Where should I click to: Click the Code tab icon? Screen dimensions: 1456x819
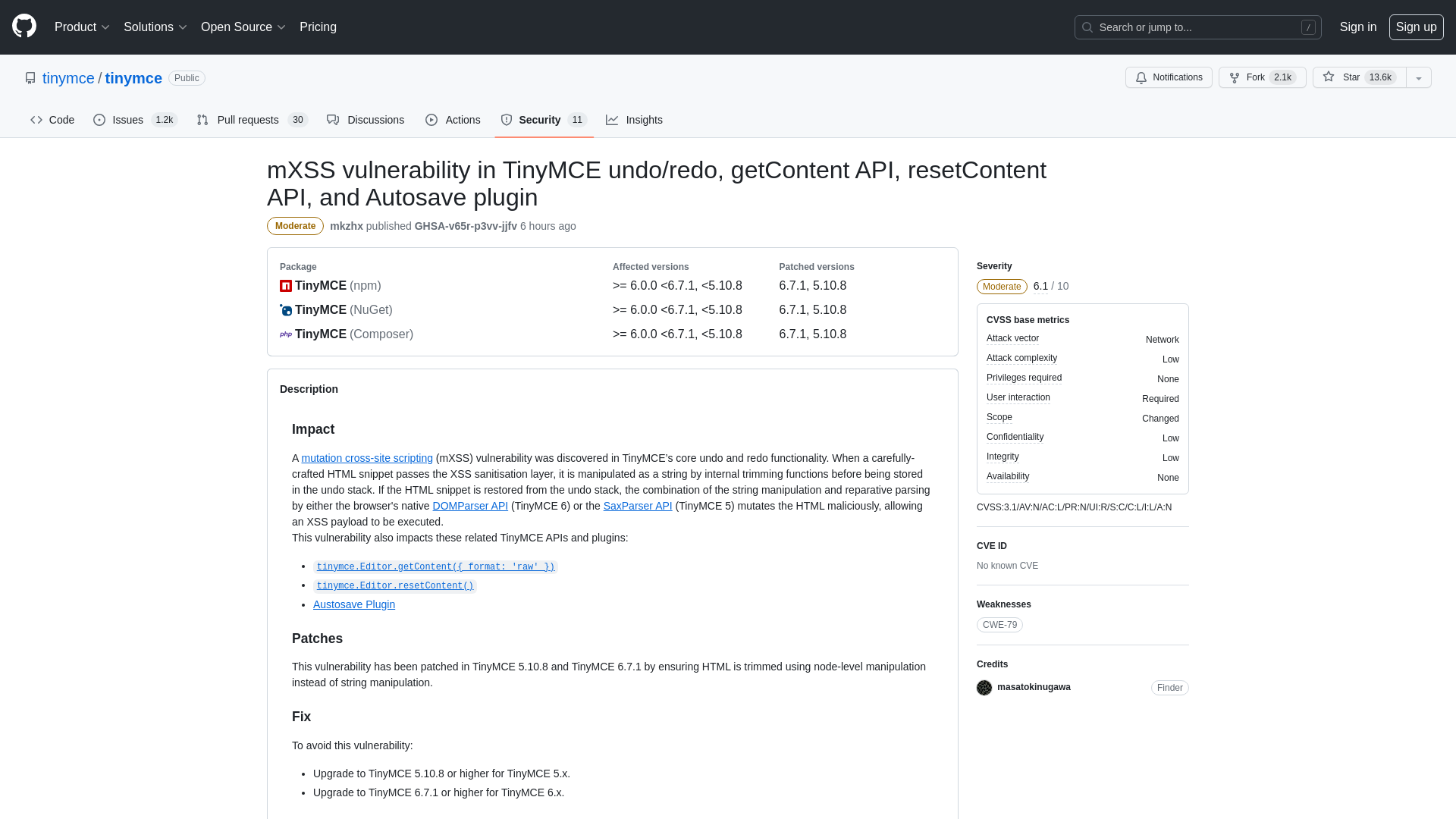pos(36,120)
